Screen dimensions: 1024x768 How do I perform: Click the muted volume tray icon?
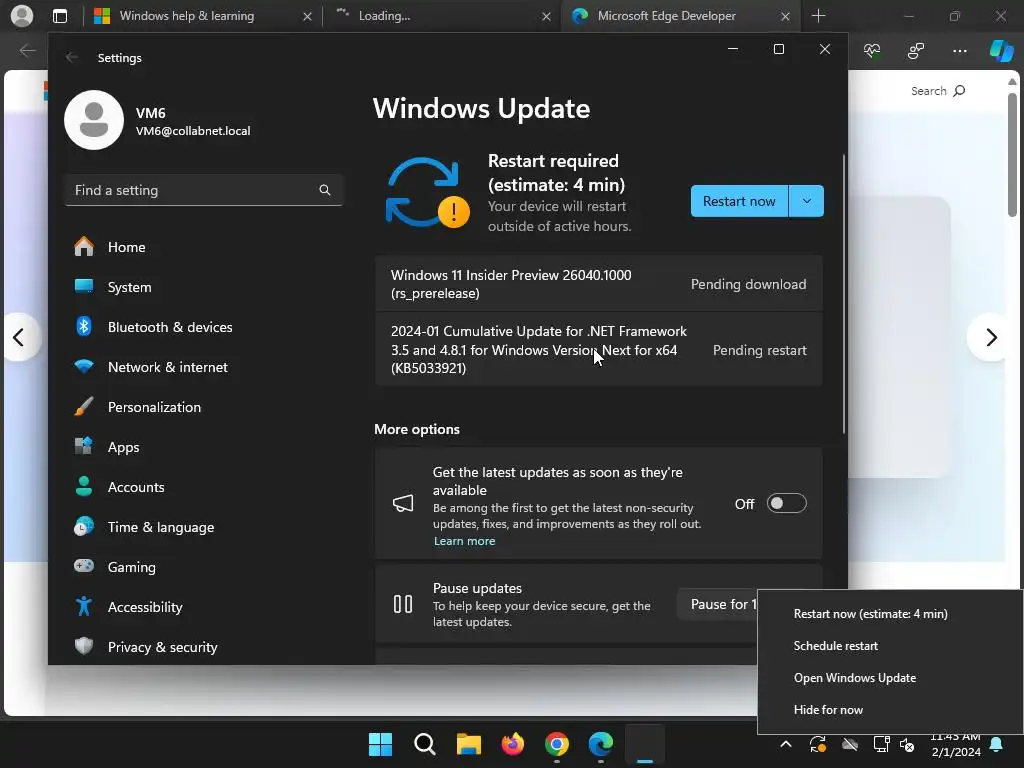[x=907, y=744]
